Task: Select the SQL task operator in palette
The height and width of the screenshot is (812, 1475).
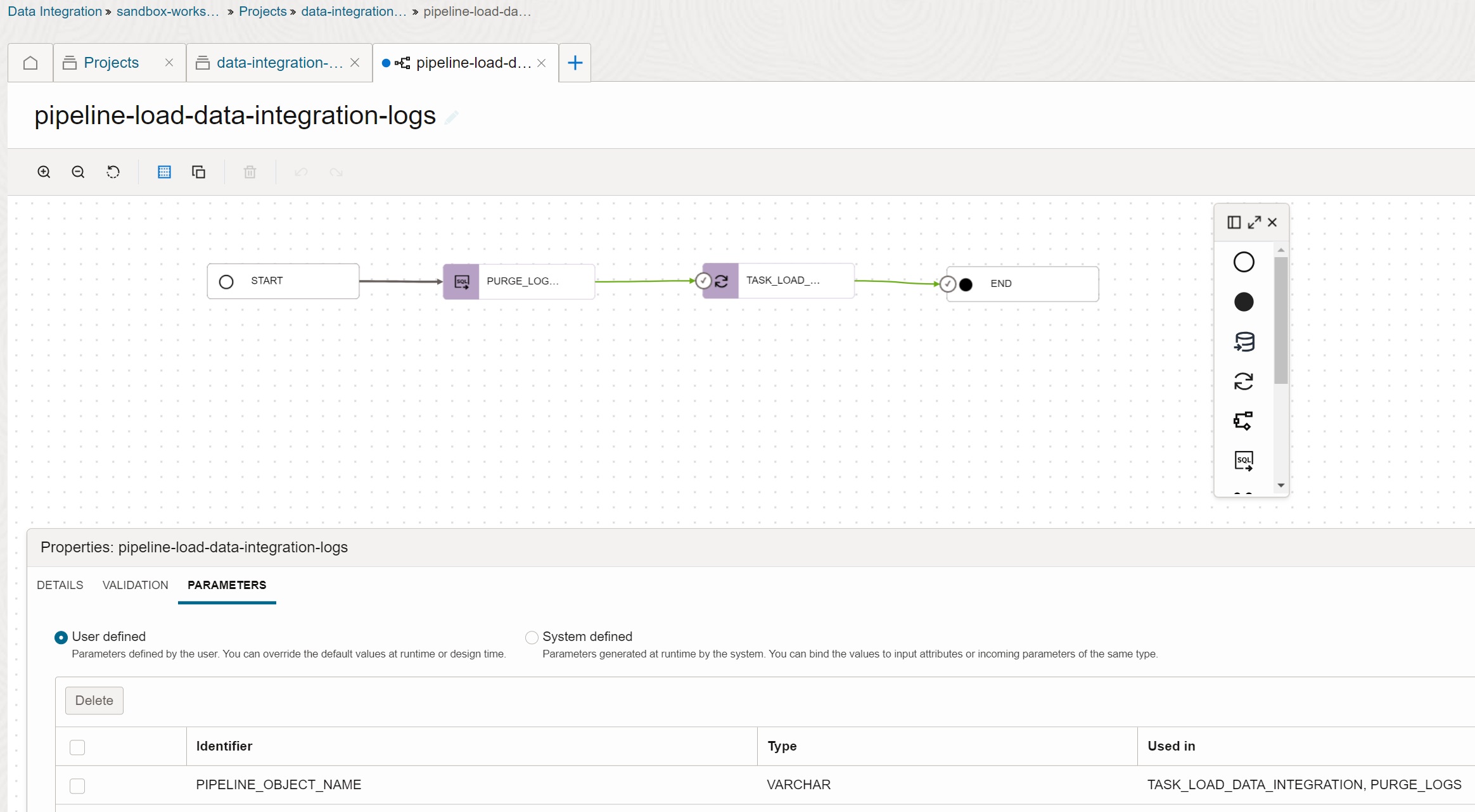Action: click(1244, 460)
